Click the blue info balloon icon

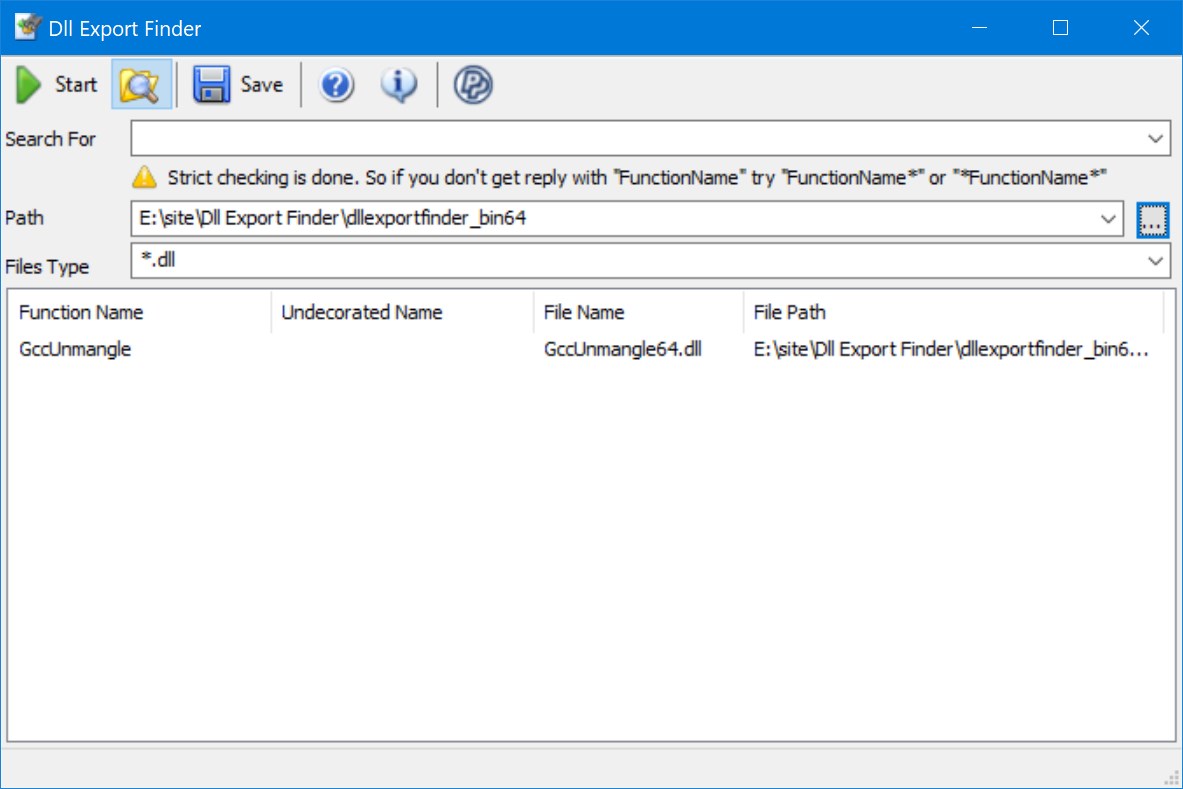(x=398, y=85)
